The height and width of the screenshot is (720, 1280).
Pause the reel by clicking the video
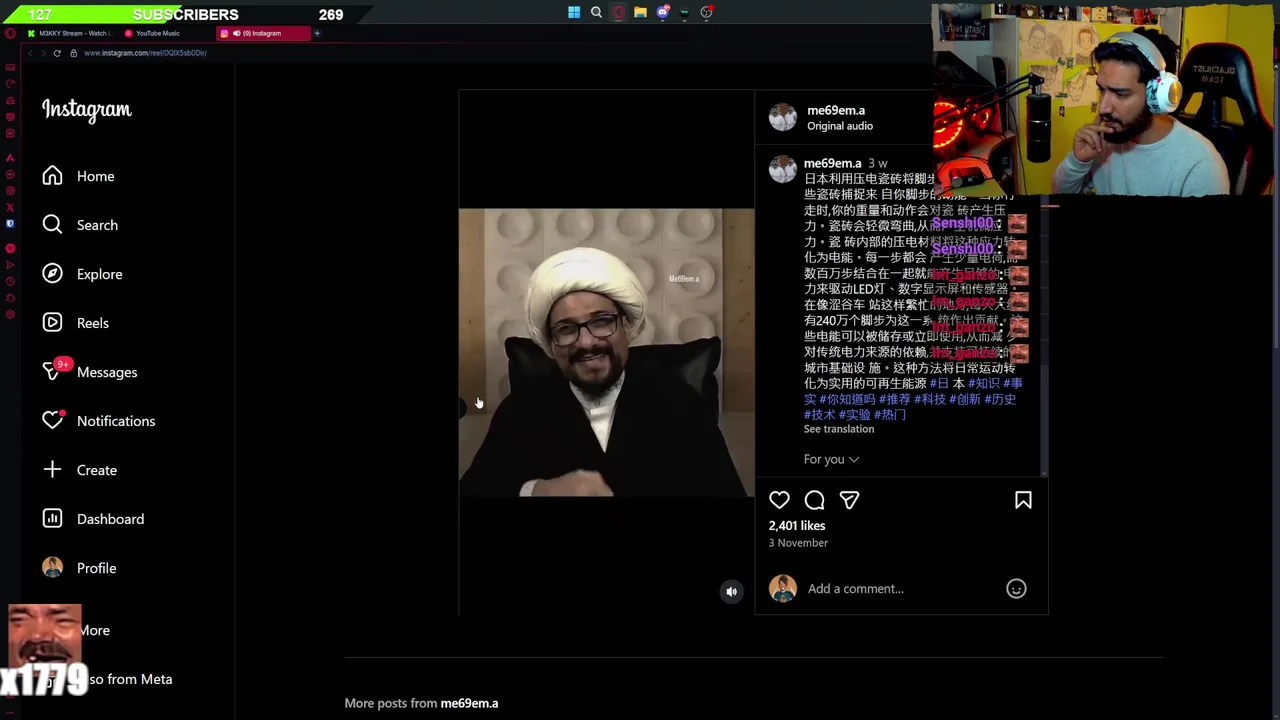click(x=606, y=352)
